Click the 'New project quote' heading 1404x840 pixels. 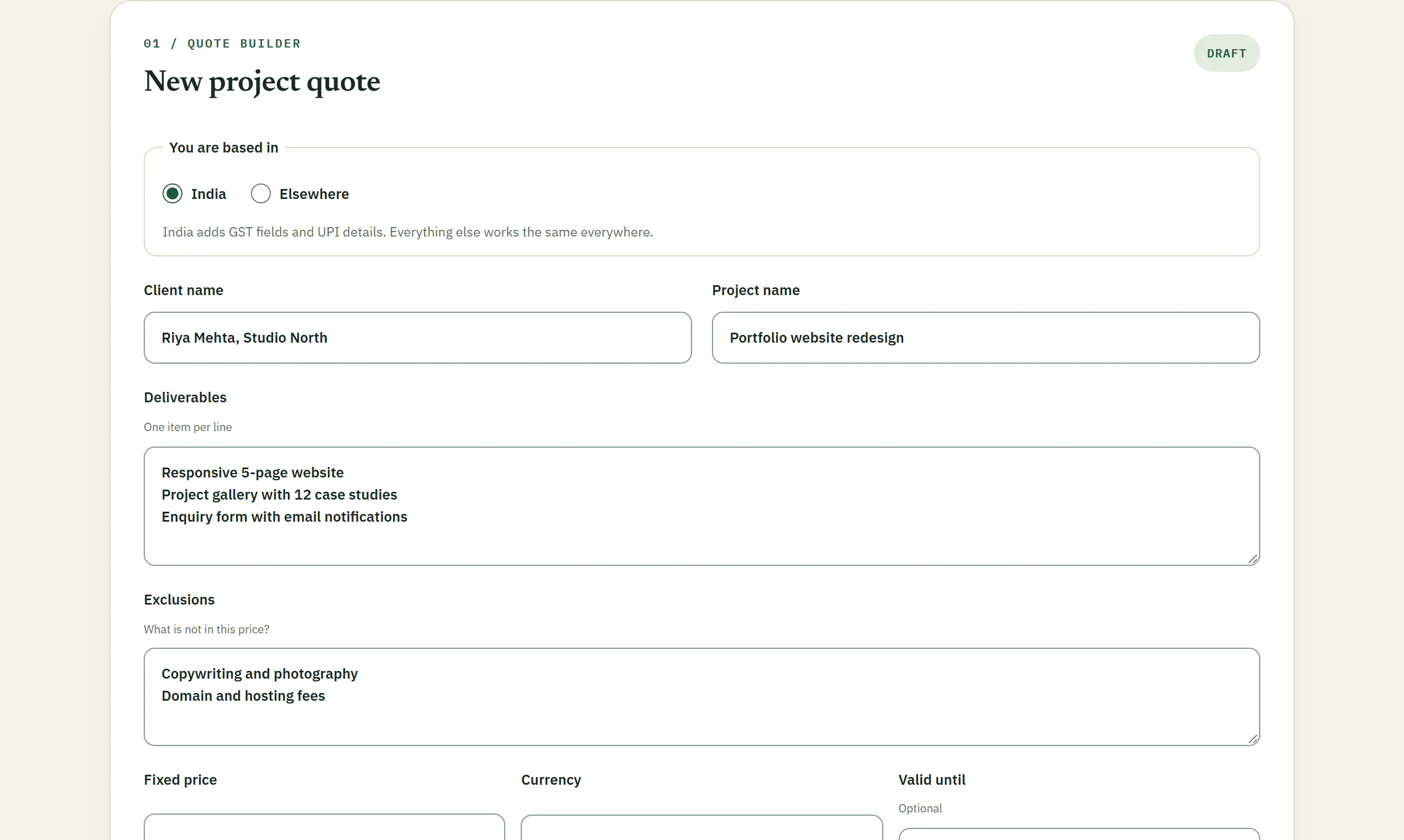coord(261,81)
